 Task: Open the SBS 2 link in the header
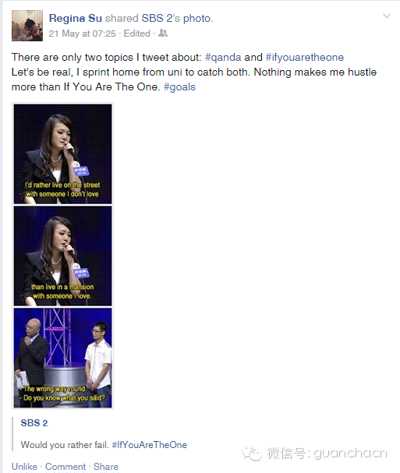[157, 18]
